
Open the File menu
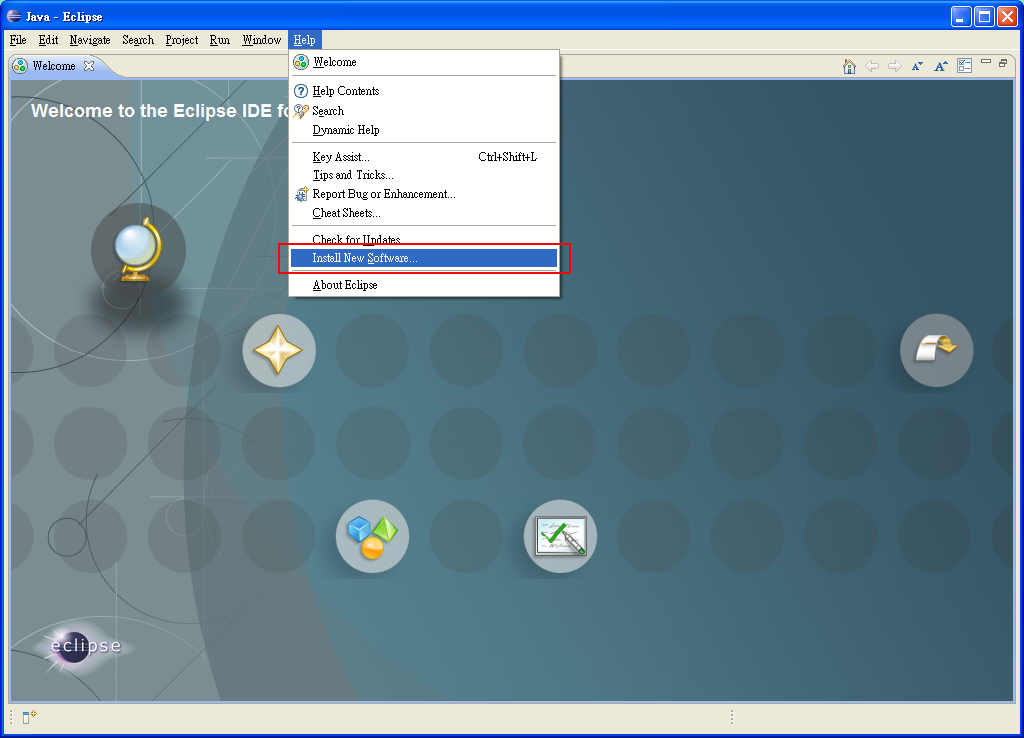[x=18, y=40]
